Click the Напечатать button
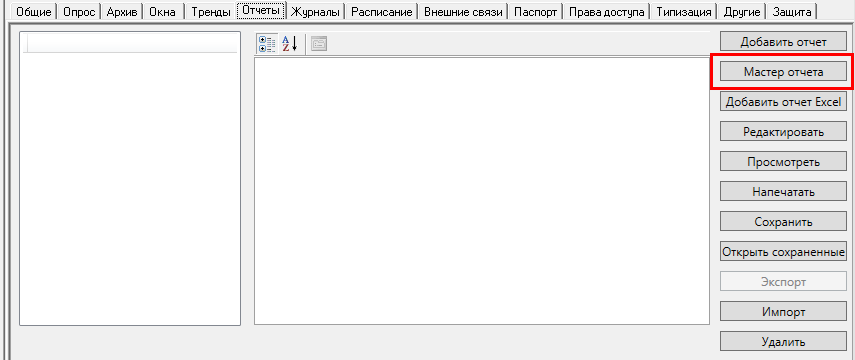 coord(783,191)
